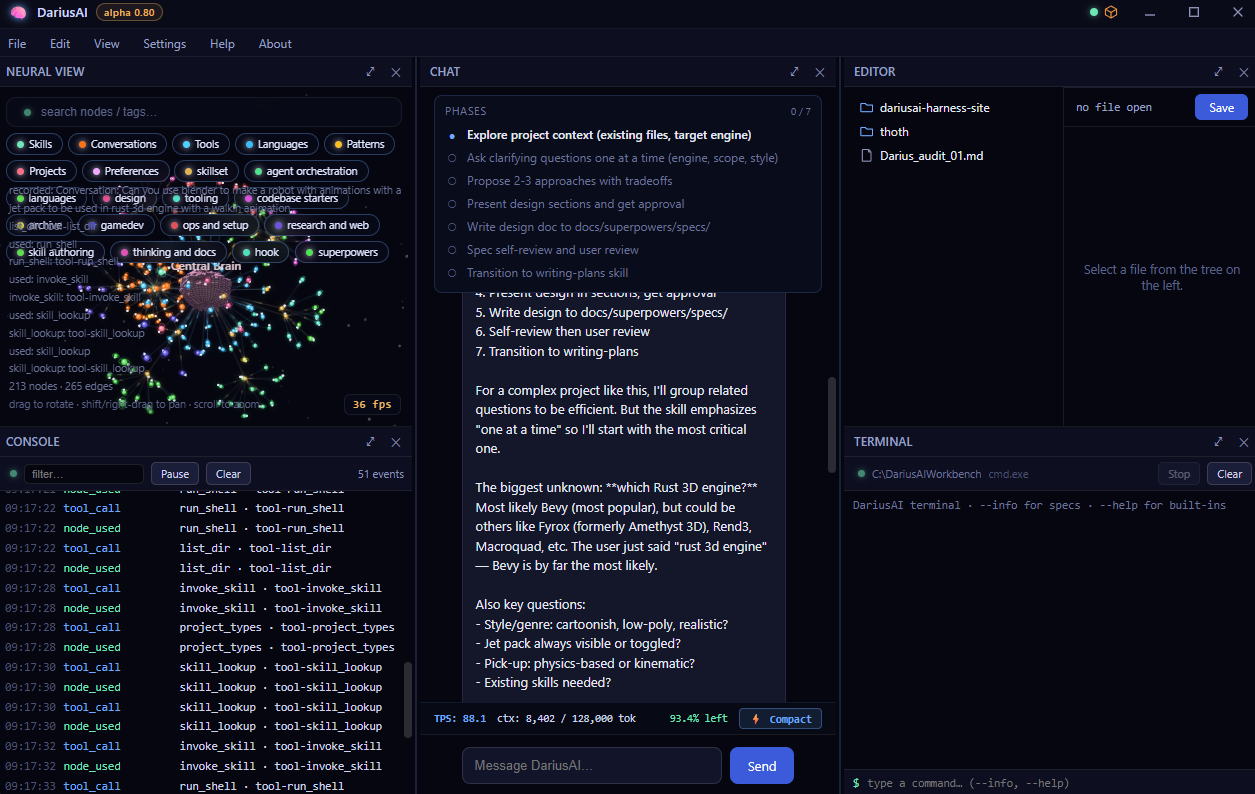
Task: Close the Chat panel
Action: pos(820,72)
